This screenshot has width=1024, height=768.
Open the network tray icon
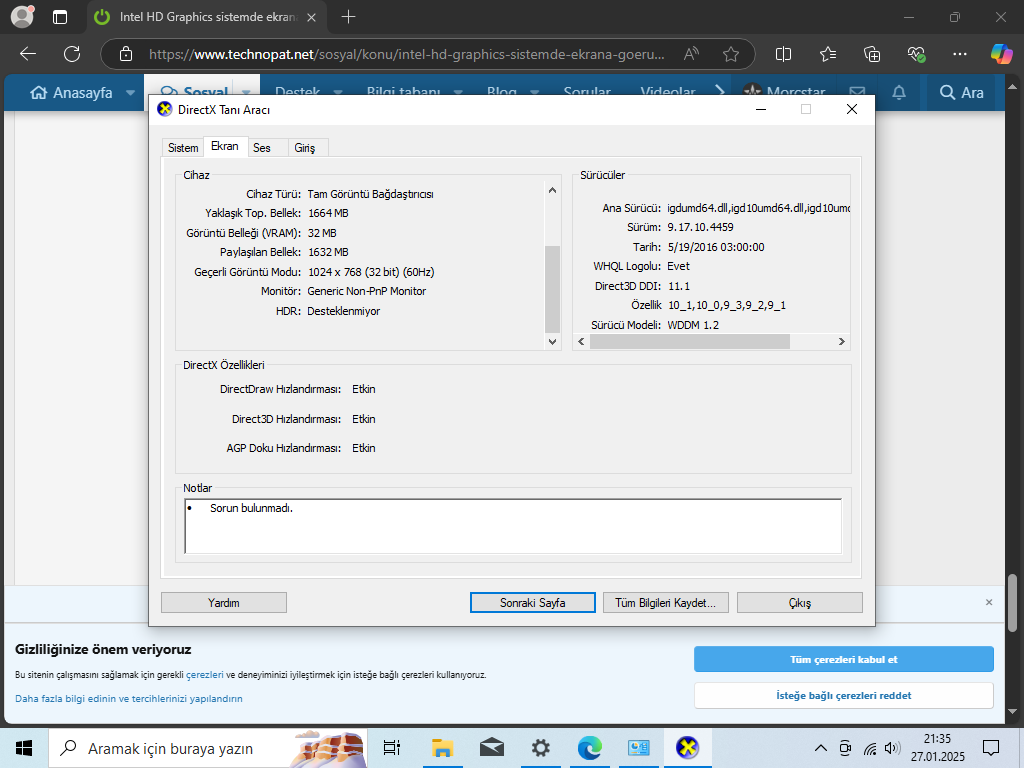click(869, 748)
